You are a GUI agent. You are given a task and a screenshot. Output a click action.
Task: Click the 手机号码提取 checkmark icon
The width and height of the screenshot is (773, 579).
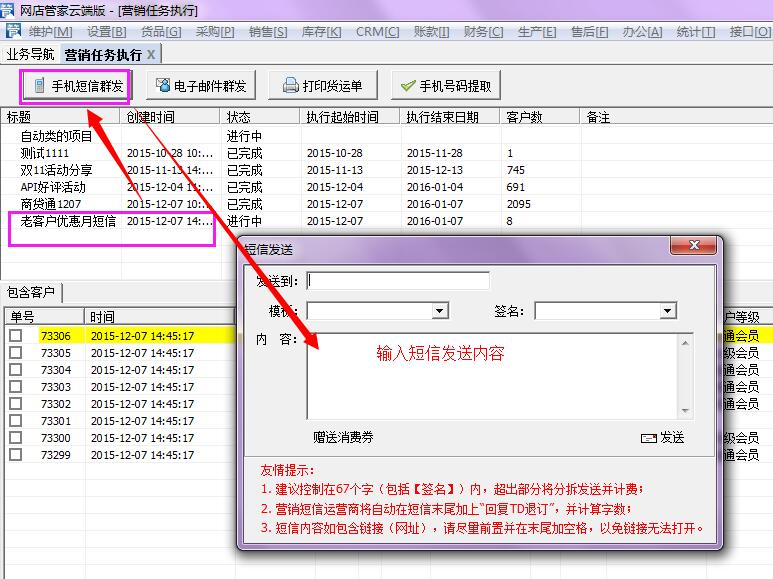pyautogui.click(x=408, y=87)
